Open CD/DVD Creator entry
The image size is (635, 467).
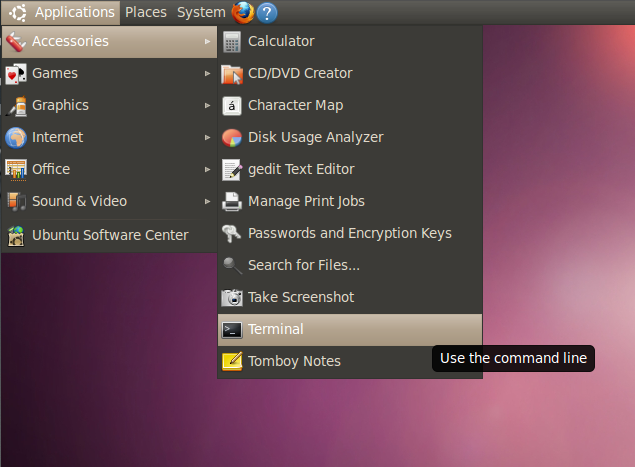click(x=350, y=73)
